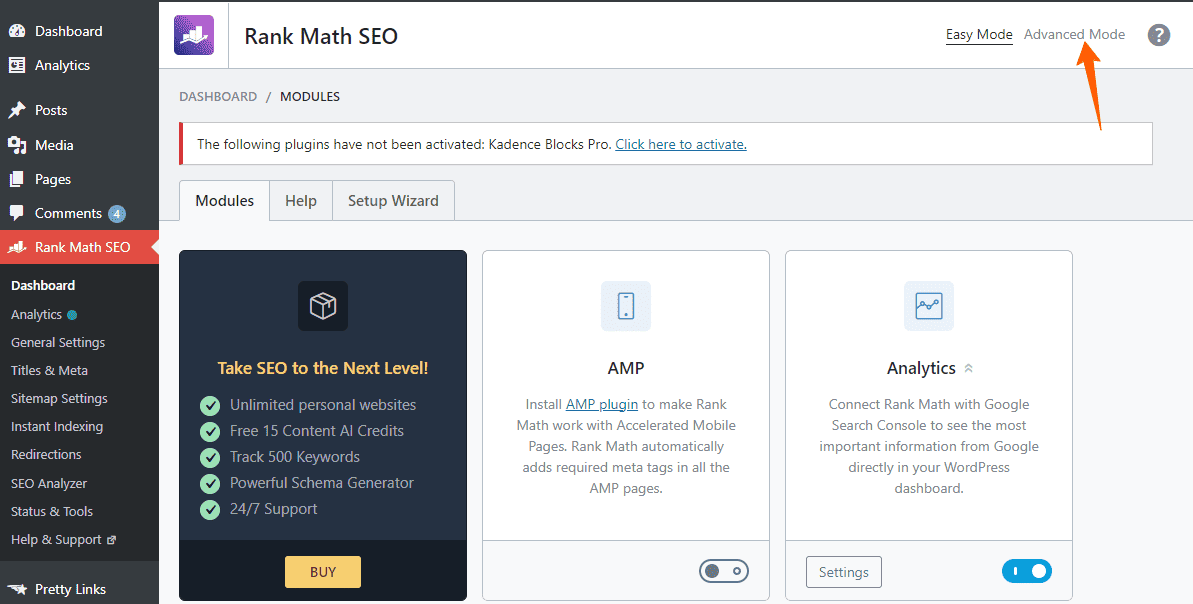Click the Comments bubble icon
The height and width of the screenshot is (604, 1193).
coord(17,213)
